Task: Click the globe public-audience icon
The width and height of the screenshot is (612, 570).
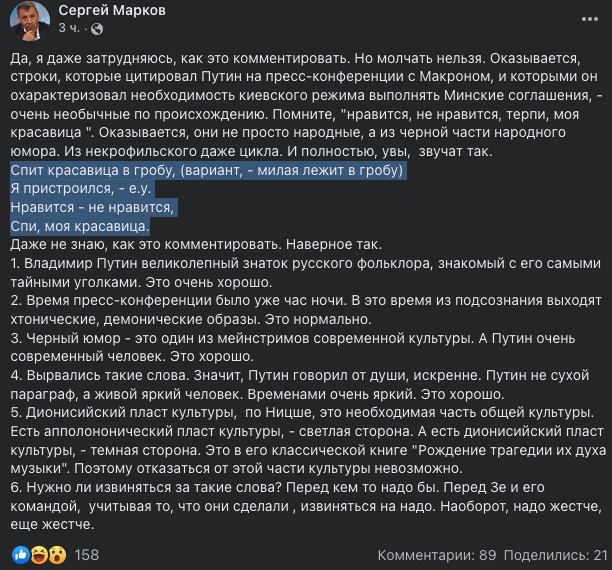Action: [x=97, y=29]
